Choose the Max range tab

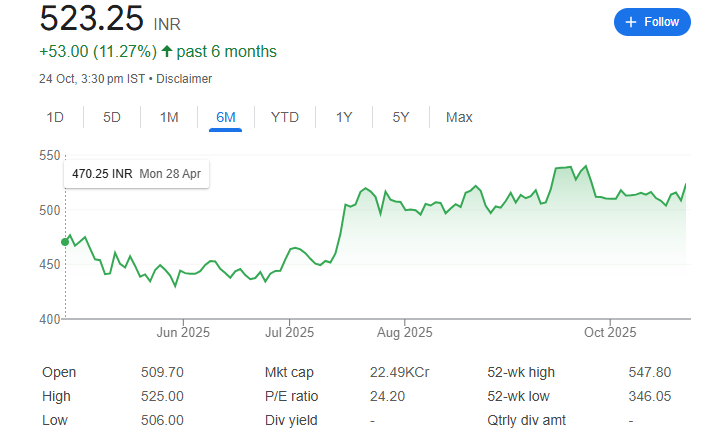(459, 117)
